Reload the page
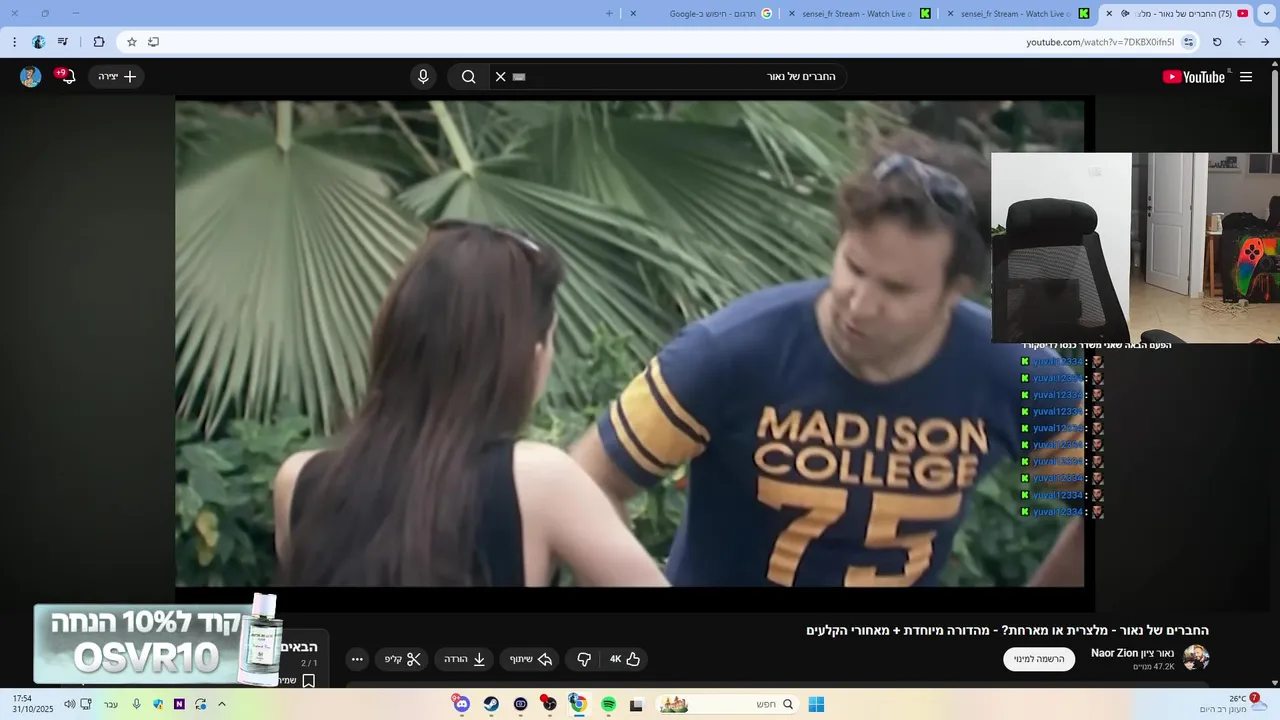This screenshot has height=720, width=1280. [x=1217, y=42]
